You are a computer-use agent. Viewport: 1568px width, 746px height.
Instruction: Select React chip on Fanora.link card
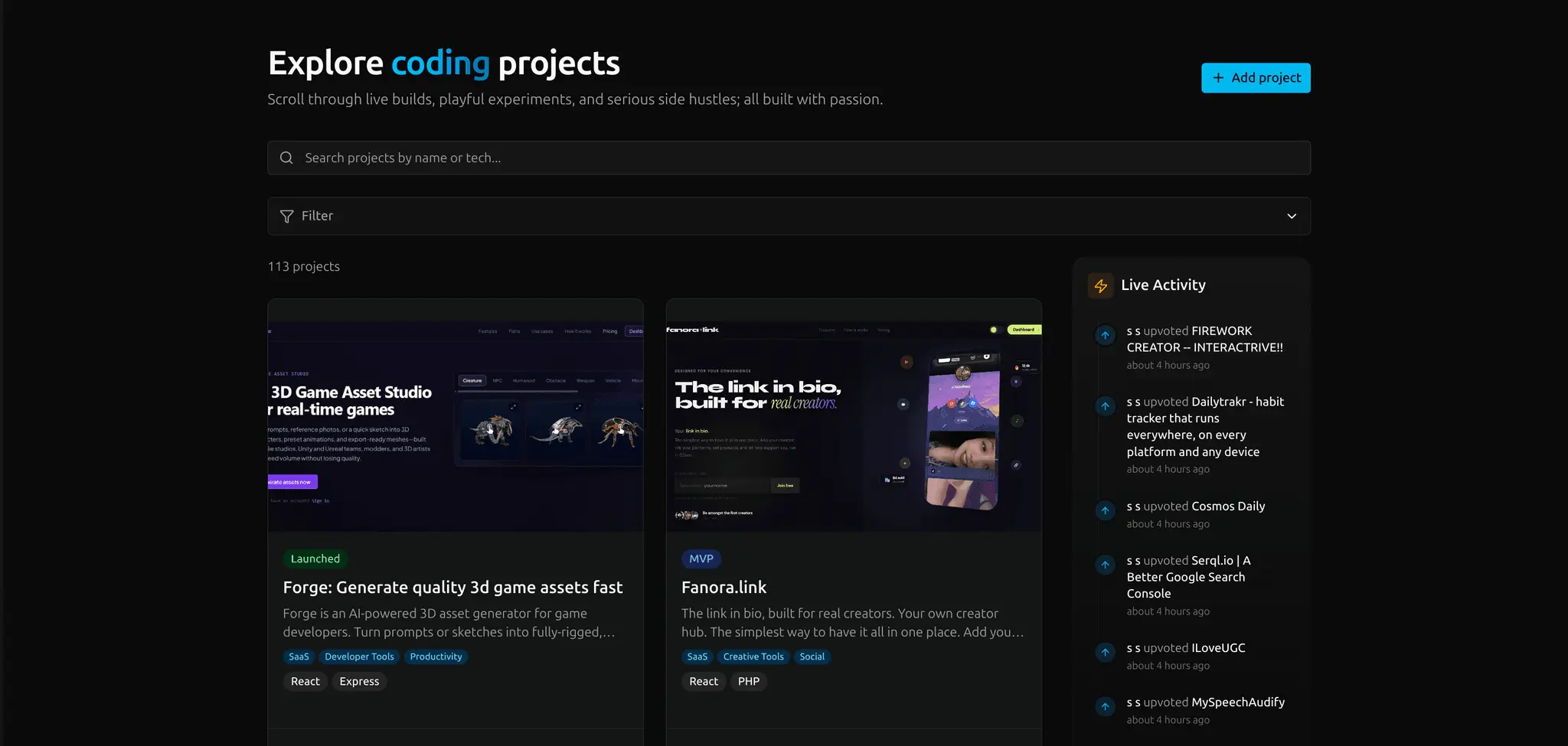pos(704,681)
